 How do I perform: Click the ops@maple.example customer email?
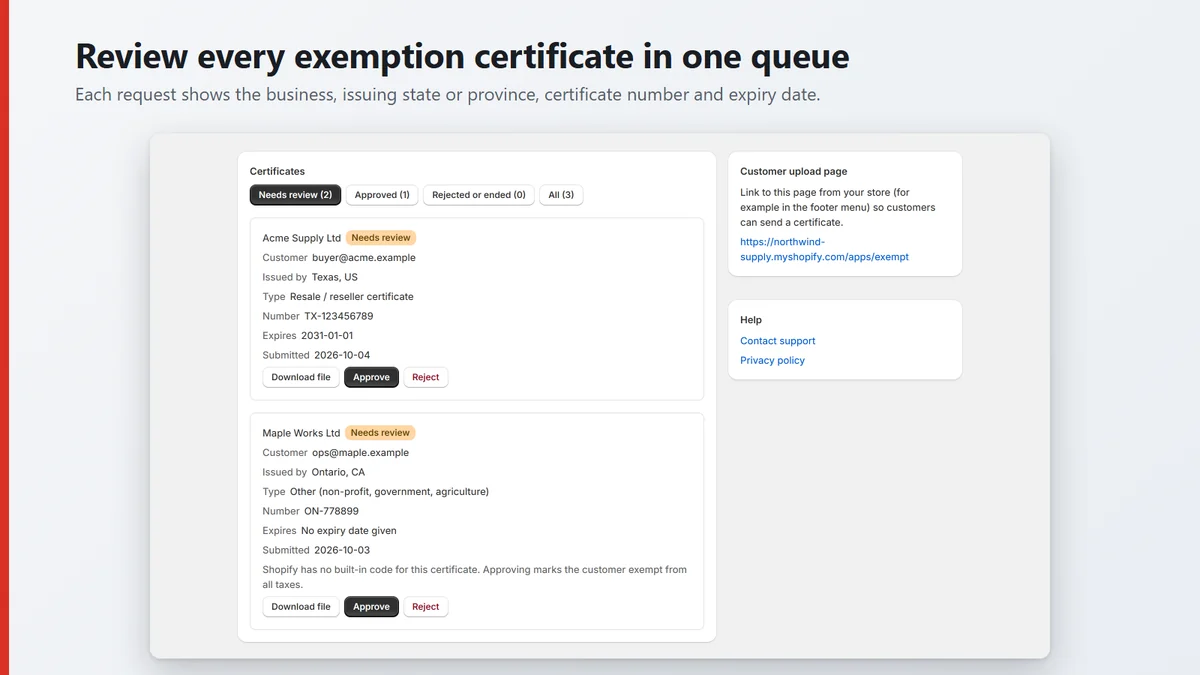point(361,453)
